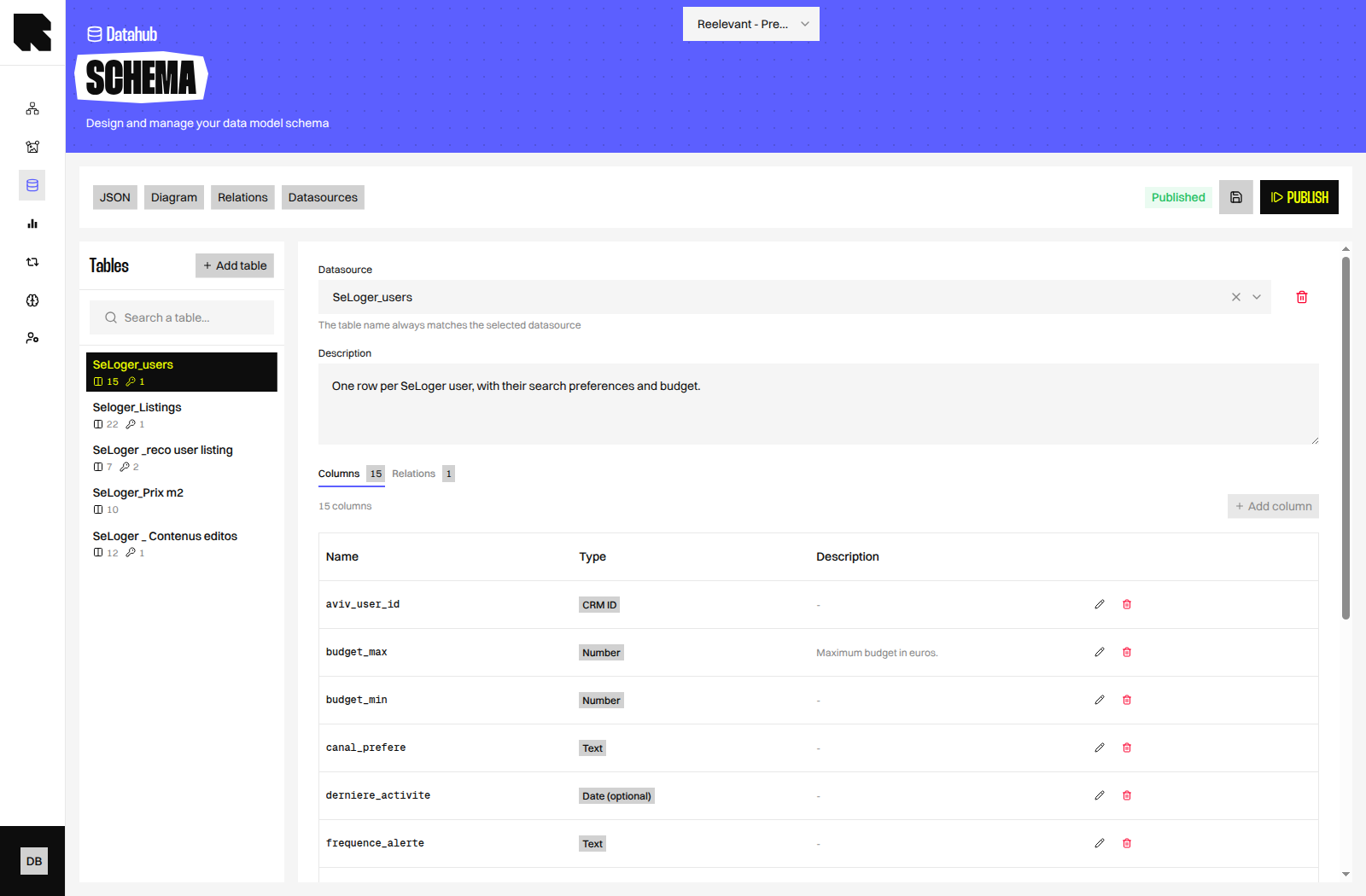Edit the budget_min column
Image resolution: width=1366 pixels, height=896 pixels.
pos(1100,700)
